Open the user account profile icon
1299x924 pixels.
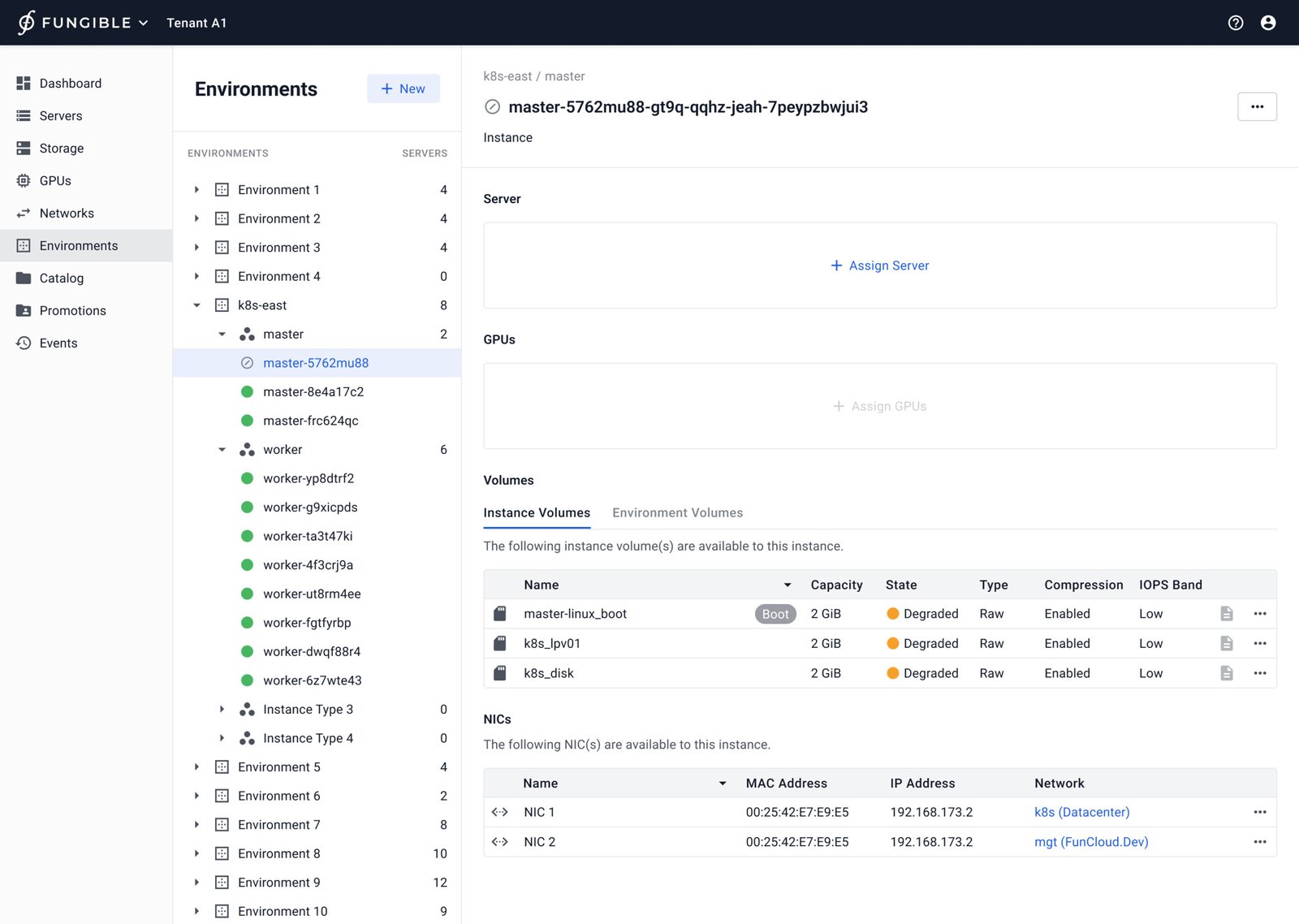(1267, 23)
